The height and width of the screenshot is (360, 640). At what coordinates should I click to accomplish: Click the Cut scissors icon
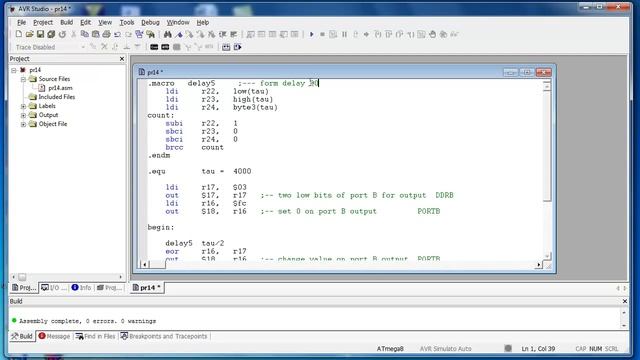coord(73,35)
